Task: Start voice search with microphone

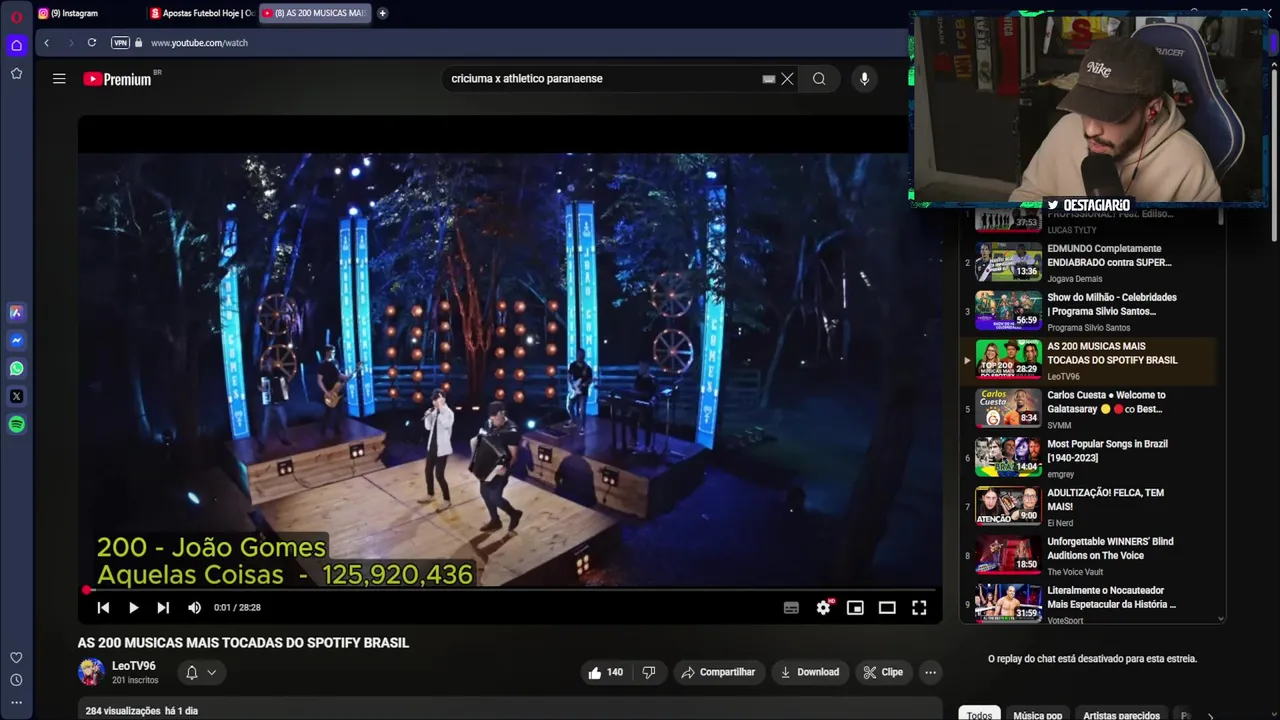Action: 865,79
